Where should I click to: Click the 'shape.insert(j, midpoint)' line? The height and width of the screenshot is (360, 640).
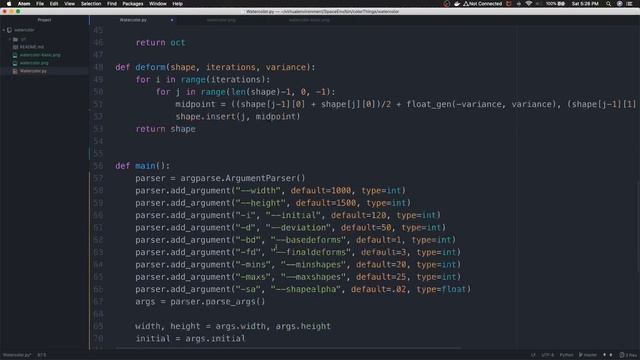click(x=238, y=116)
